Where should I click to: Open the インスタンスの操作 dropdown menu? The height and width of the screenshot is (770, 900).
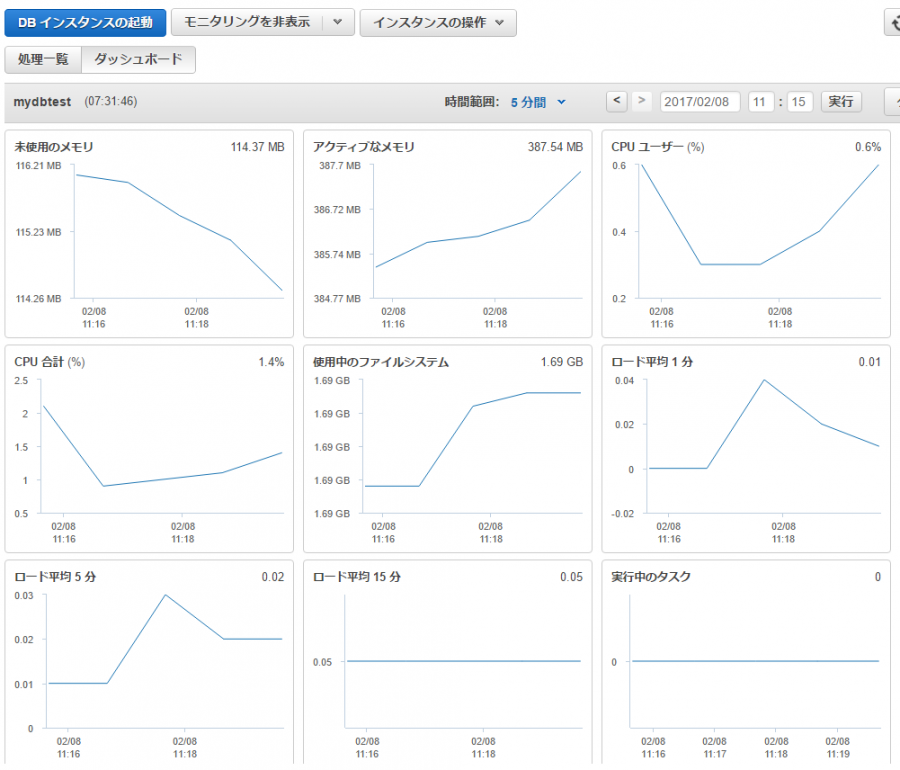[438, 23]
